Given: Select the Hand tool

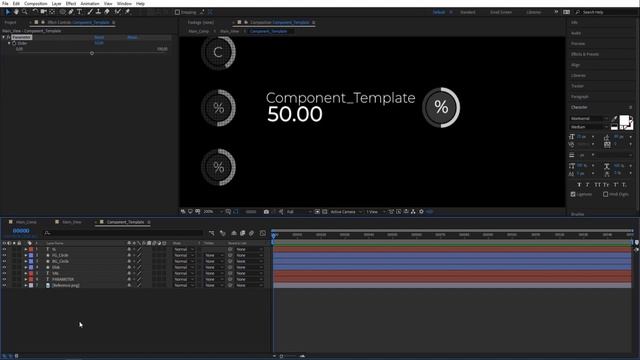Looking at the screenshot, I should 16,12.
